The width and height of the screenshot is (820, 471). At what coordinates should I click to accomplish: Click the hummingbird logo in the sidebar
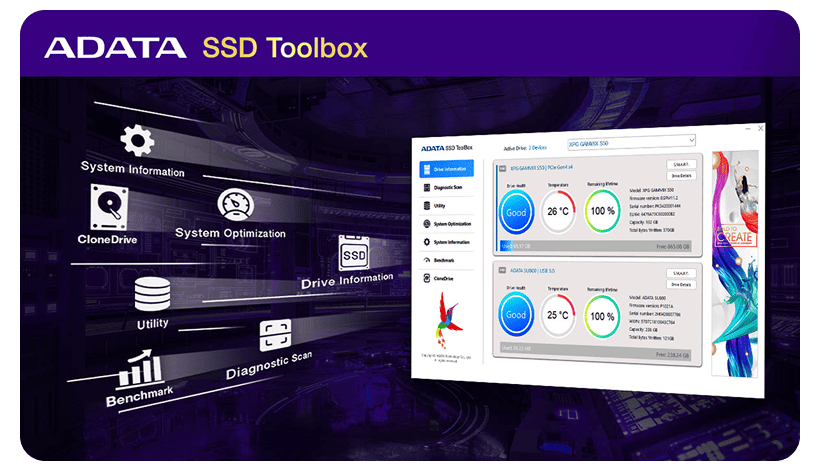(x=448, y=320)
